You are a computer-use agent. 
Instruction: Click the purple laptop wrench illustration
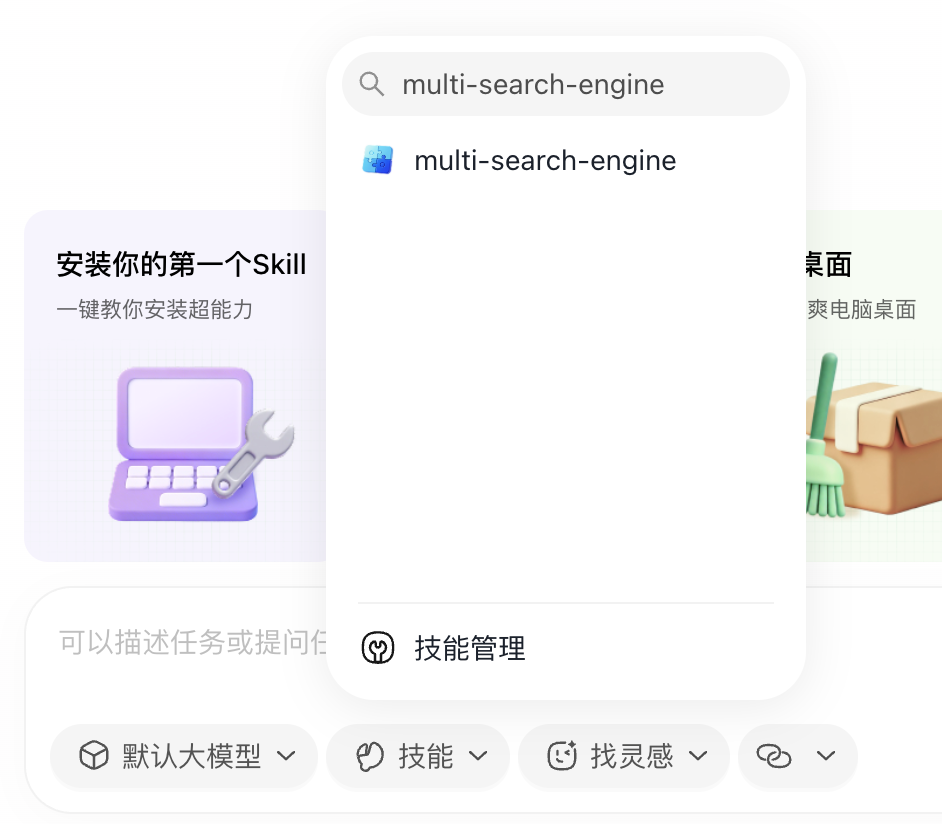(x=201, y=444)
